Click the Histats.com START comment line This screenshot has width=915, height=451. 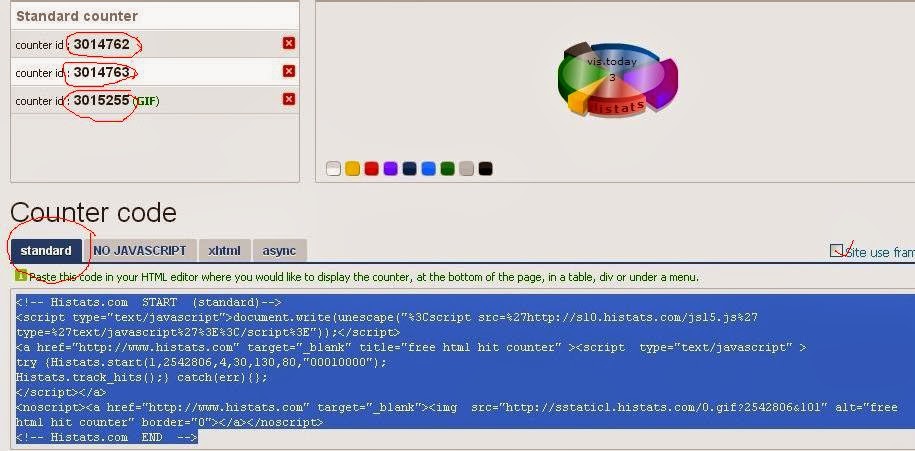click(149, 302)
